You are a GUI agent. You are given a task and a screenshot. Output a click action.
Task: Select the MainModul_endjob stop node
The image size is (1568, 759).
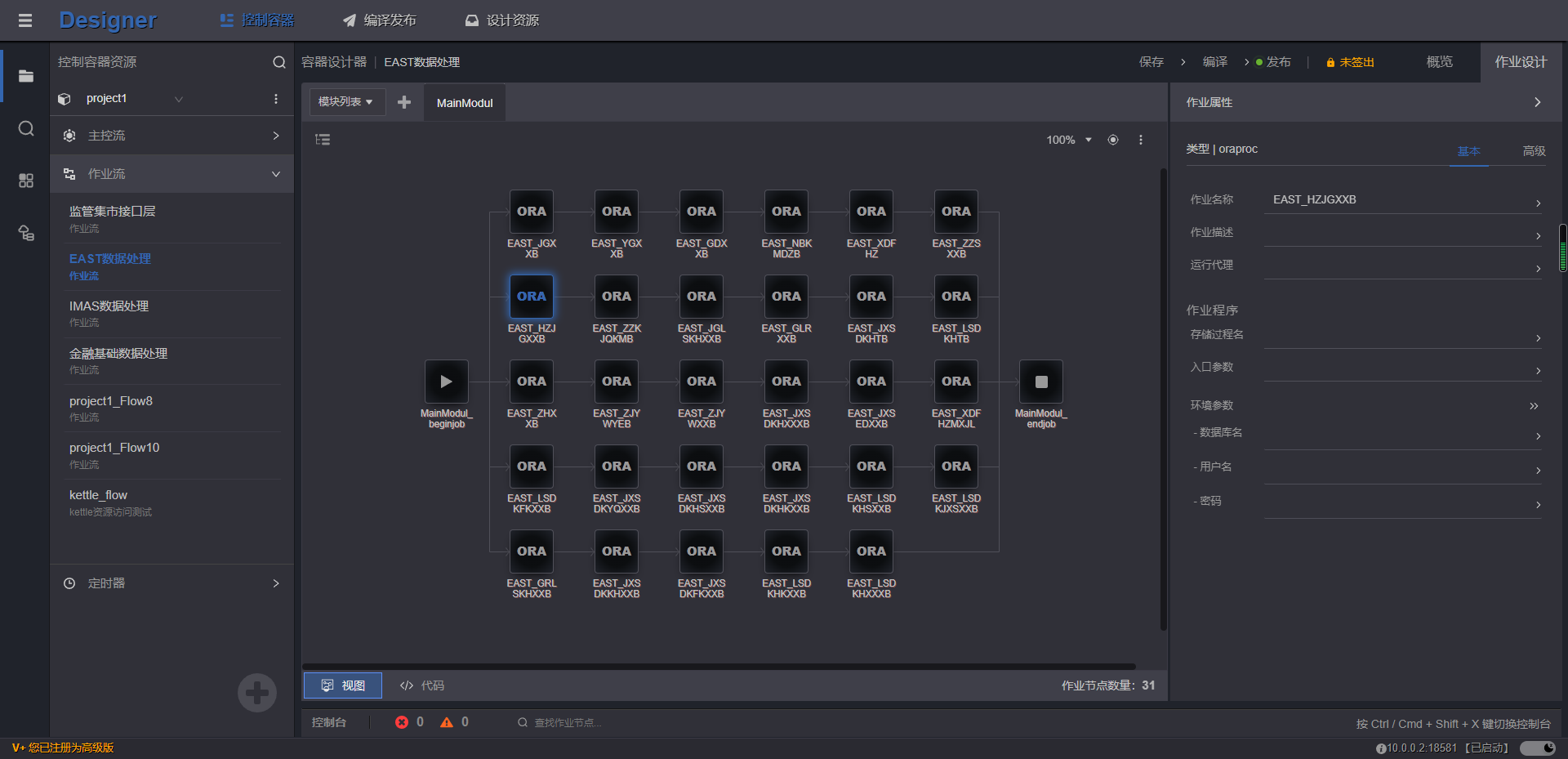1041,382
